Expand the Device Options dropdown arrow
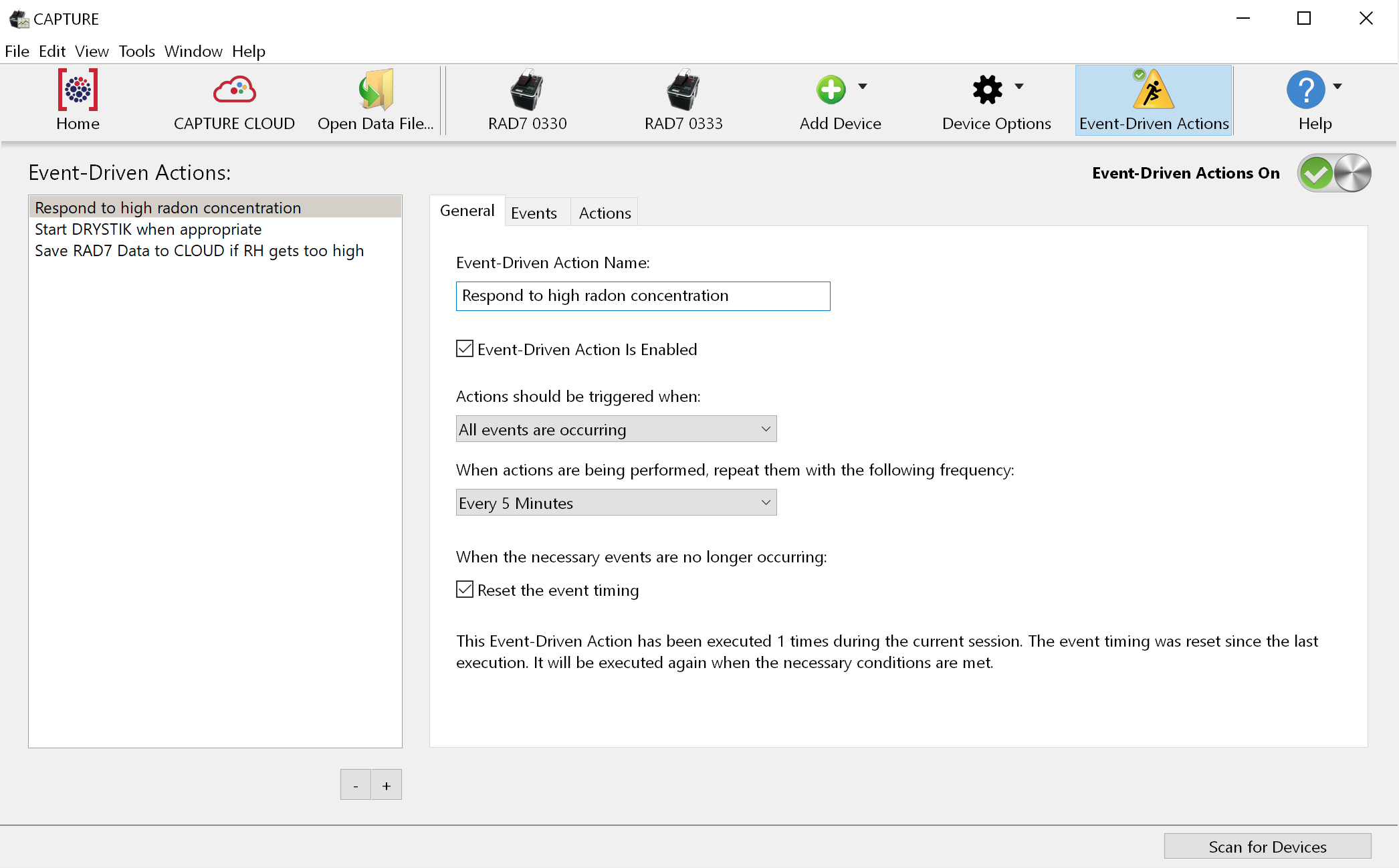 tap(1019, 86)
